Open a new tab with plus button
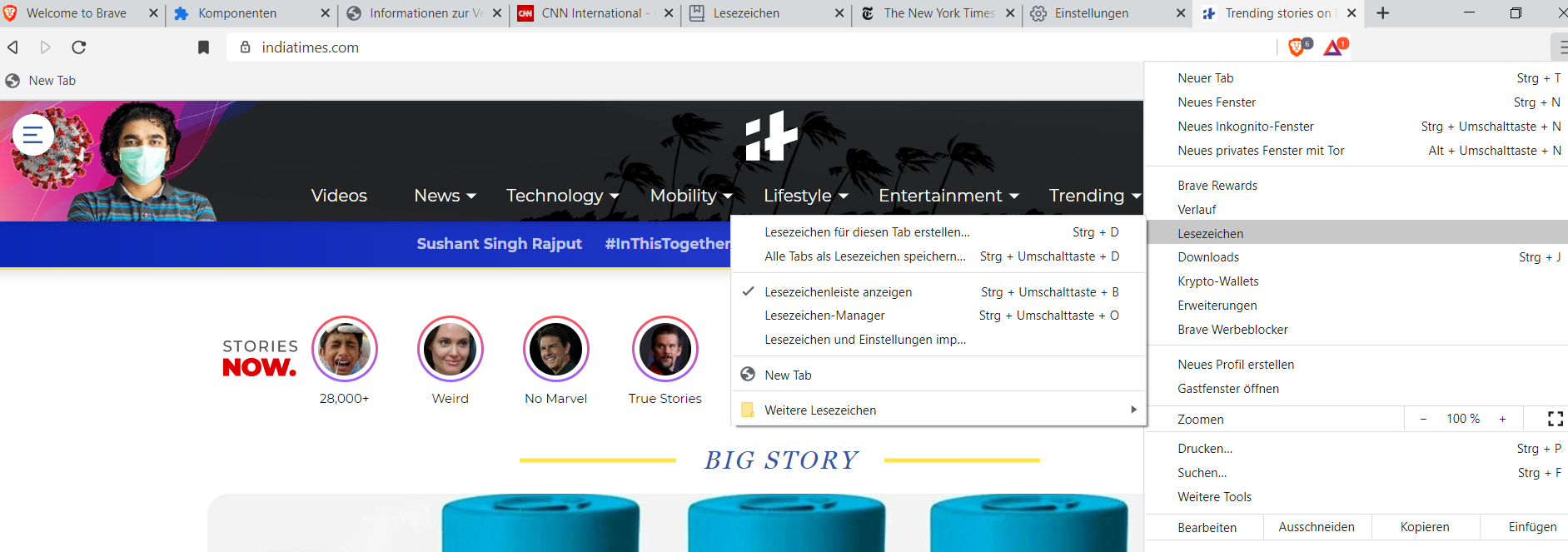Viewport: 1568px width, 552px height. [1383, 13]
